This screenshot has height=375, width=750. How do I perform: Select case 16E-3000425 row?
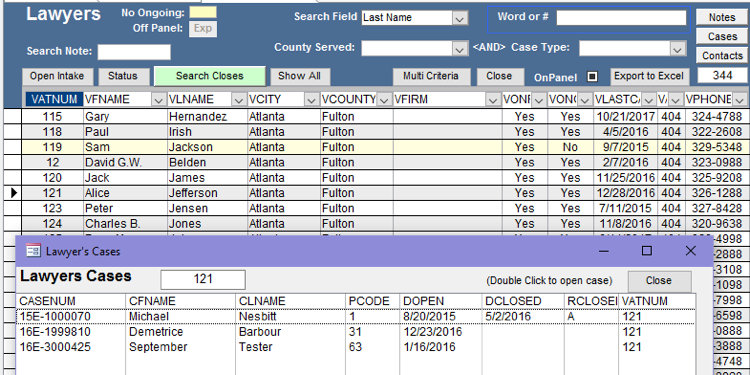coord(355,347)
